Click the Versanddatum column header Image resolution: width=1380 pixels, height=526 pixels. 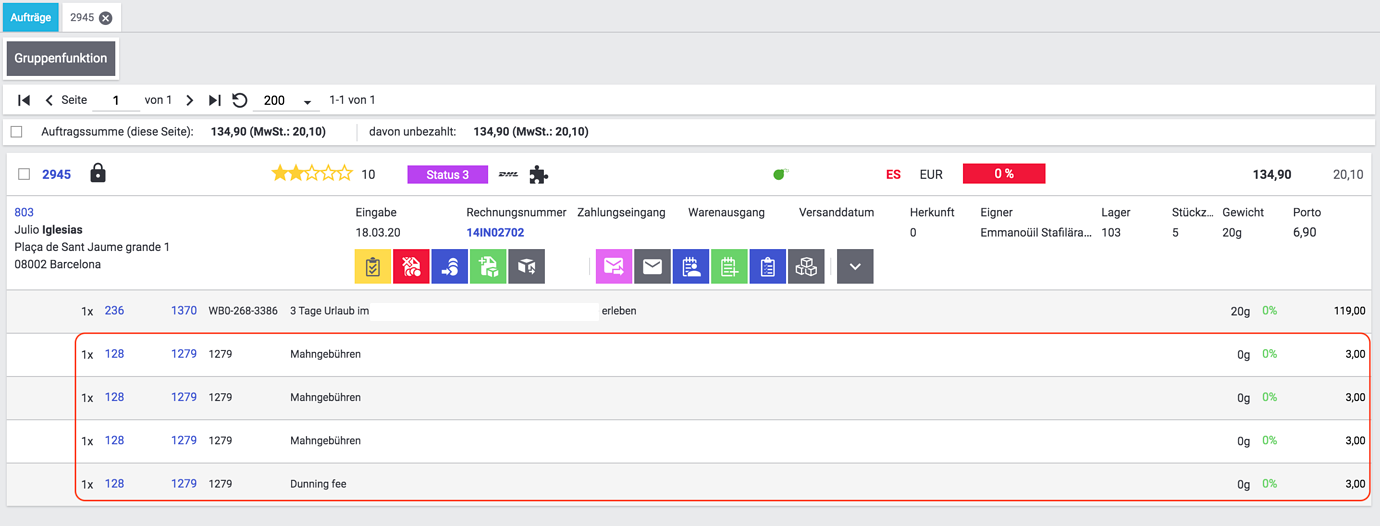[837, 212]
